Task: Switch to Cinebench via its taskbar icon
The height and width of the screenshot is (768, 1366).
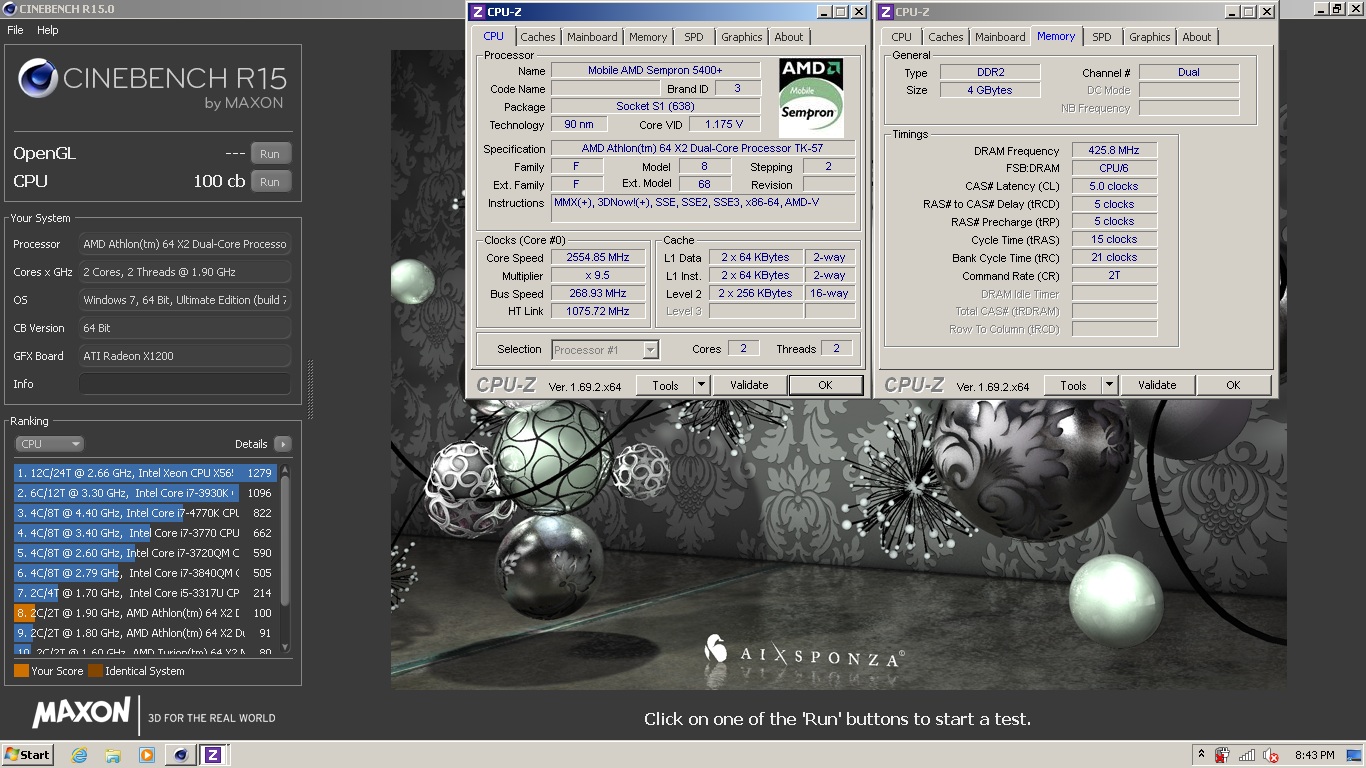Action: [x=180, y=755]
